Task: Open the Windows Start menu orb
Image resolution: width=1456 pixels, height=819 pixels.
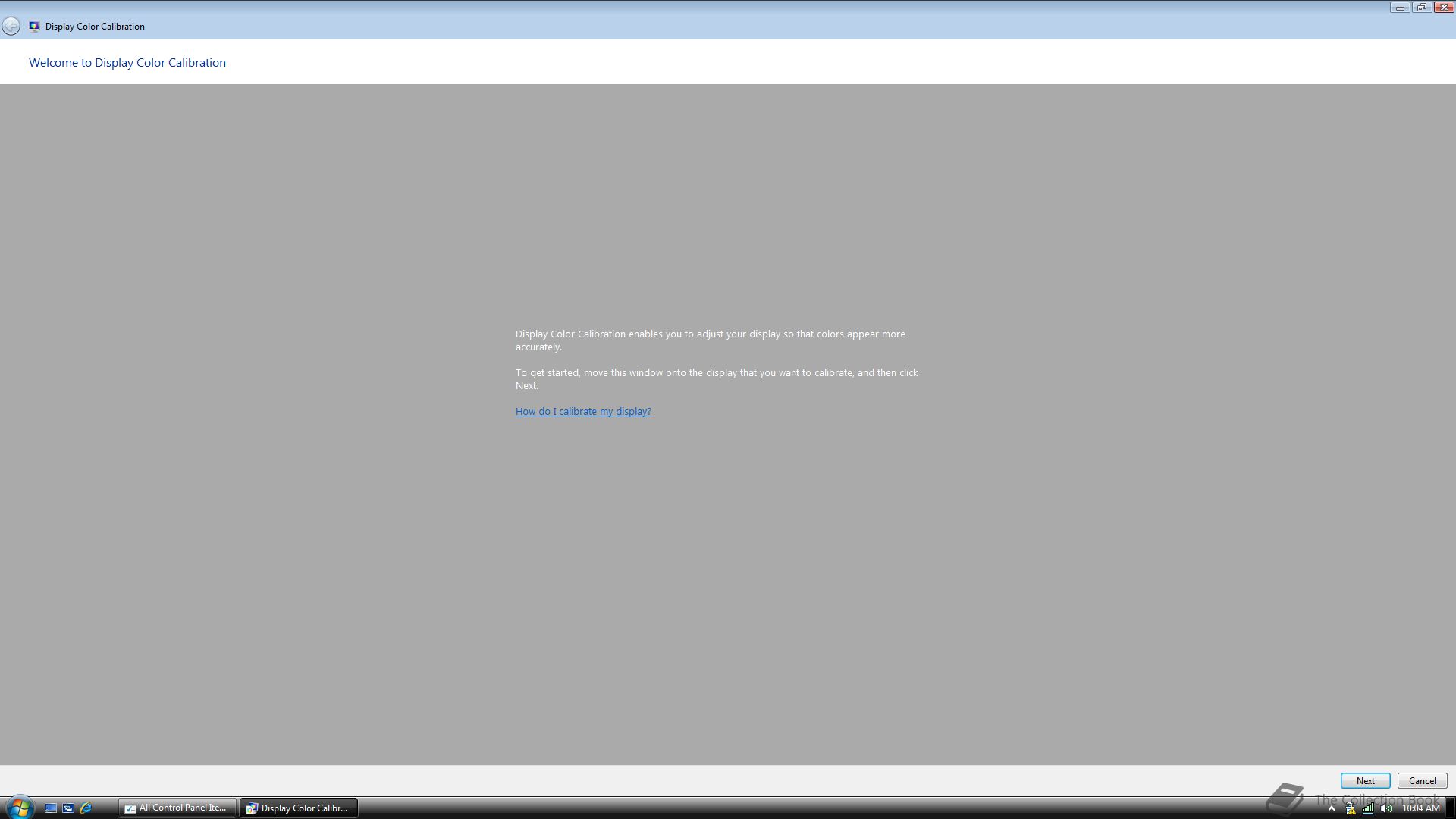Action: [x=19, y=808]
